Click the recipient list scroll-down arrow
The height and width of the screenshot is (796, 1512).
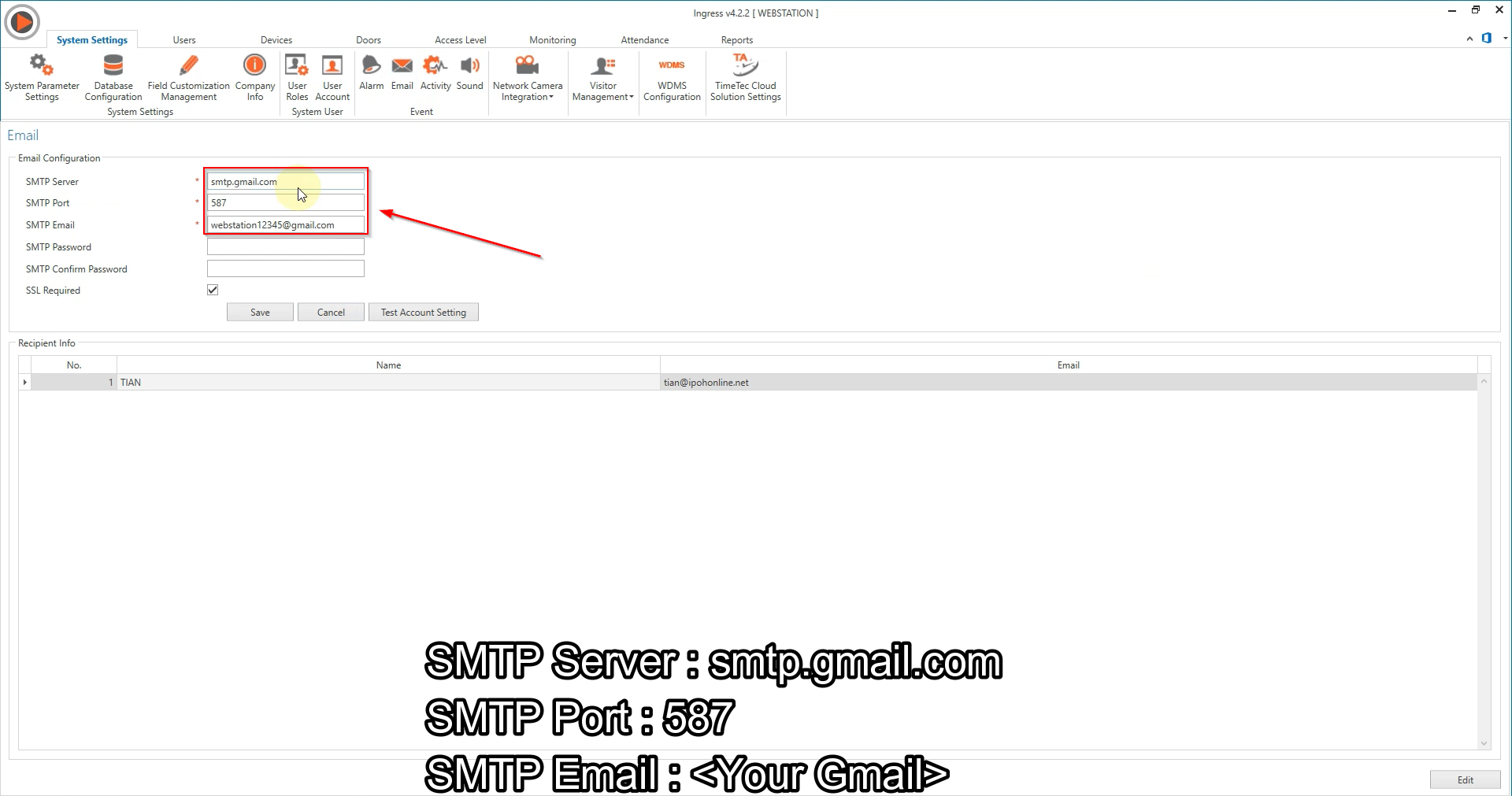[1484, 743]
